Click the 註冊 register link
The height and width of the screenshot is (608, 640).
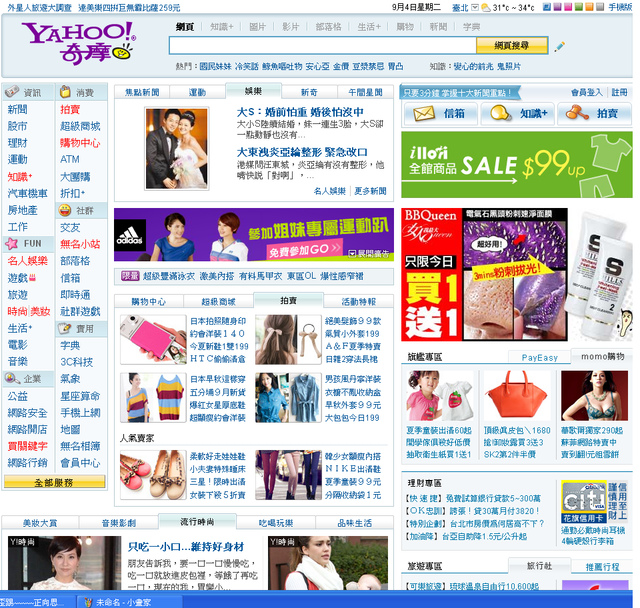click(x=619, y=93)
